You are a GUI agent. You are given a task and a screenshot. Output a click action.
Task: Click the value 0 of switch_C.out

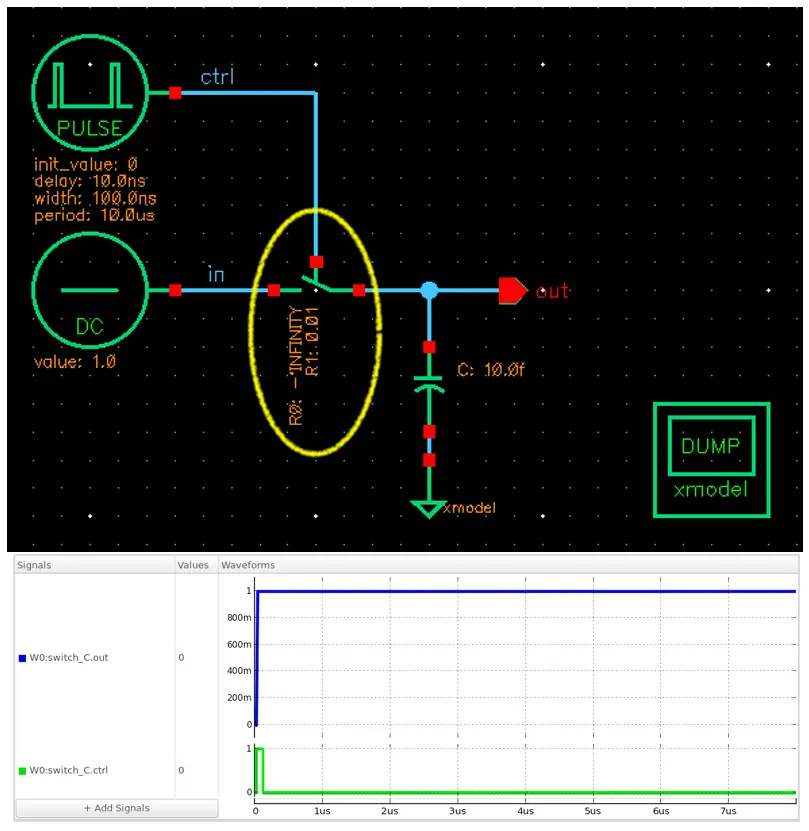[181, 657]
